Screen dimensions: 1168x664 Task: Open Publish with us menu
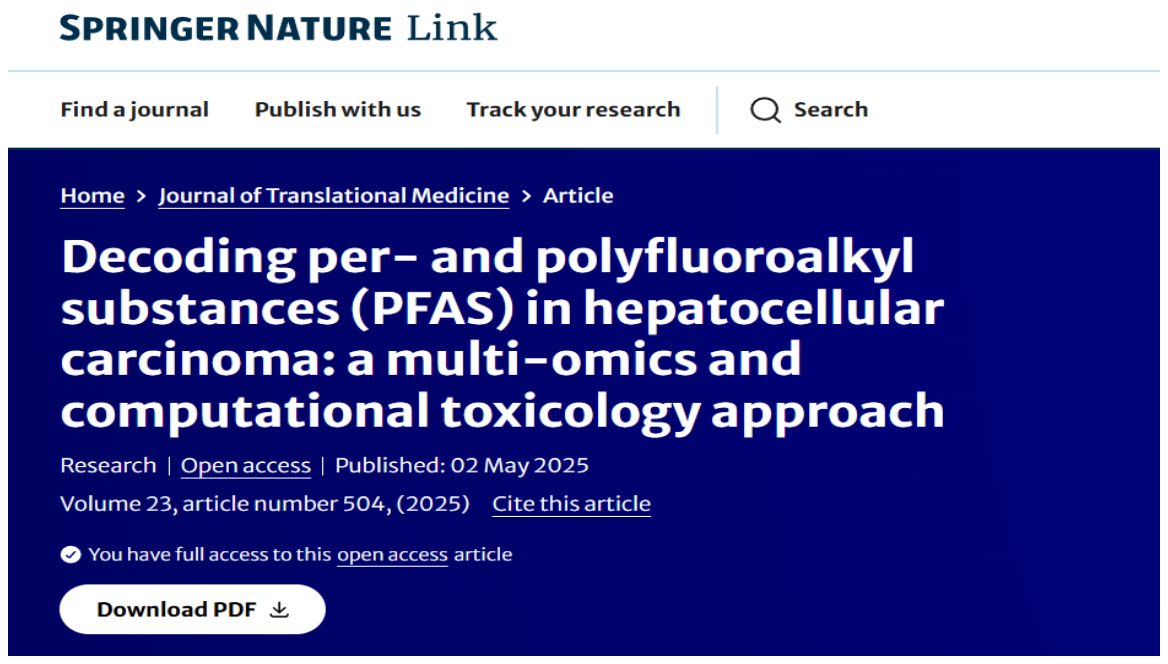337,110
